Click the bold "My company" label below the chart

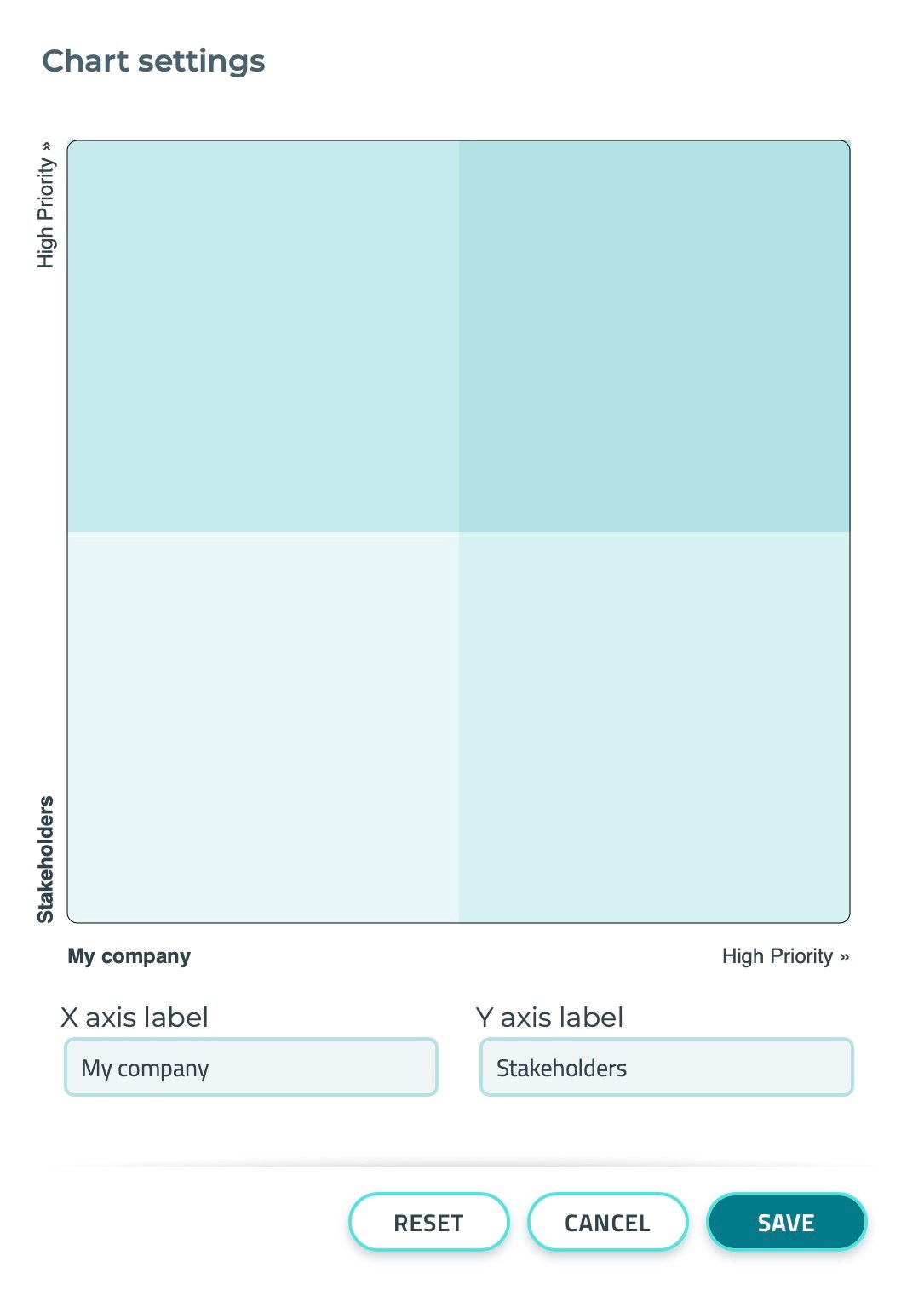[128, 955]
